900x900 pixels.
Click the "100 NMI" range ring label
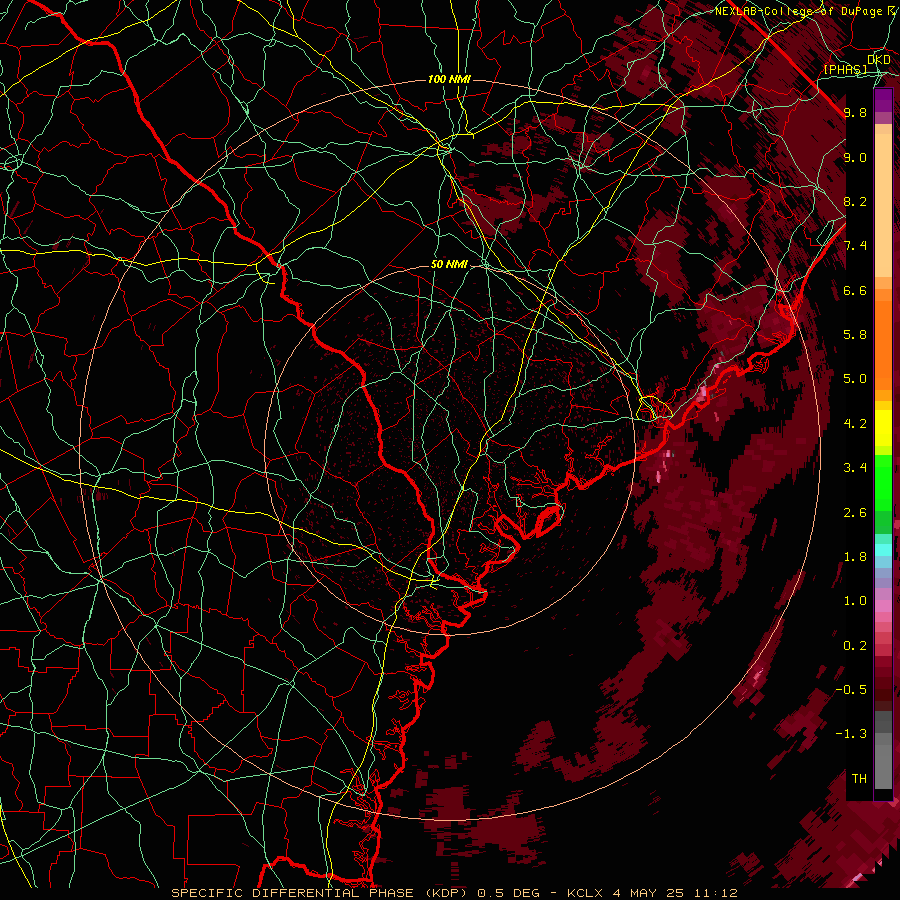coord(449,79)
